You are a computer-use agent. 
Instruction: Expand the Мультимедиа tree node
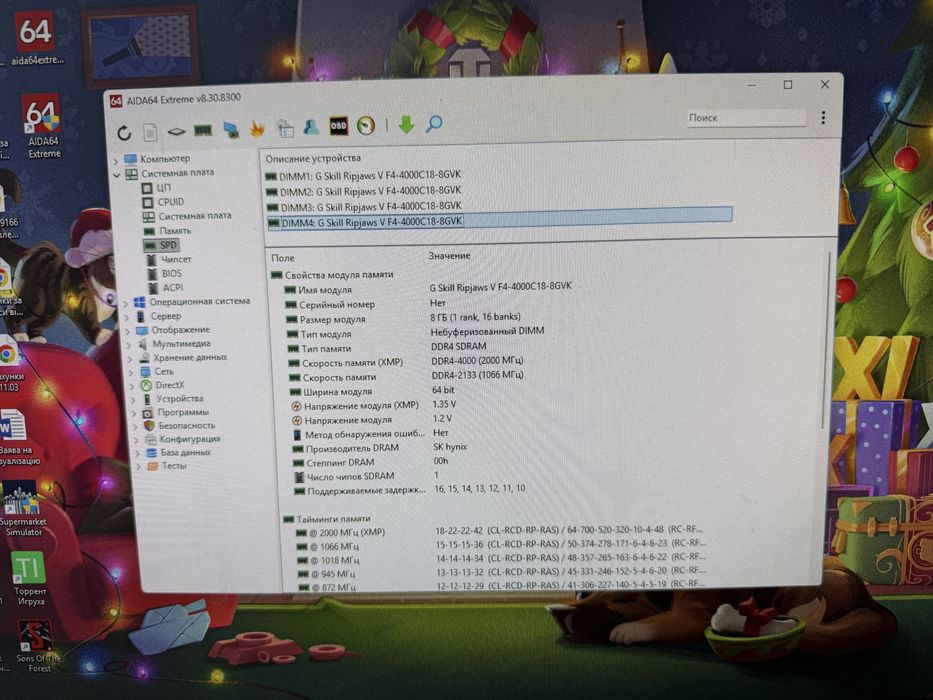click(x=129, y=345)
